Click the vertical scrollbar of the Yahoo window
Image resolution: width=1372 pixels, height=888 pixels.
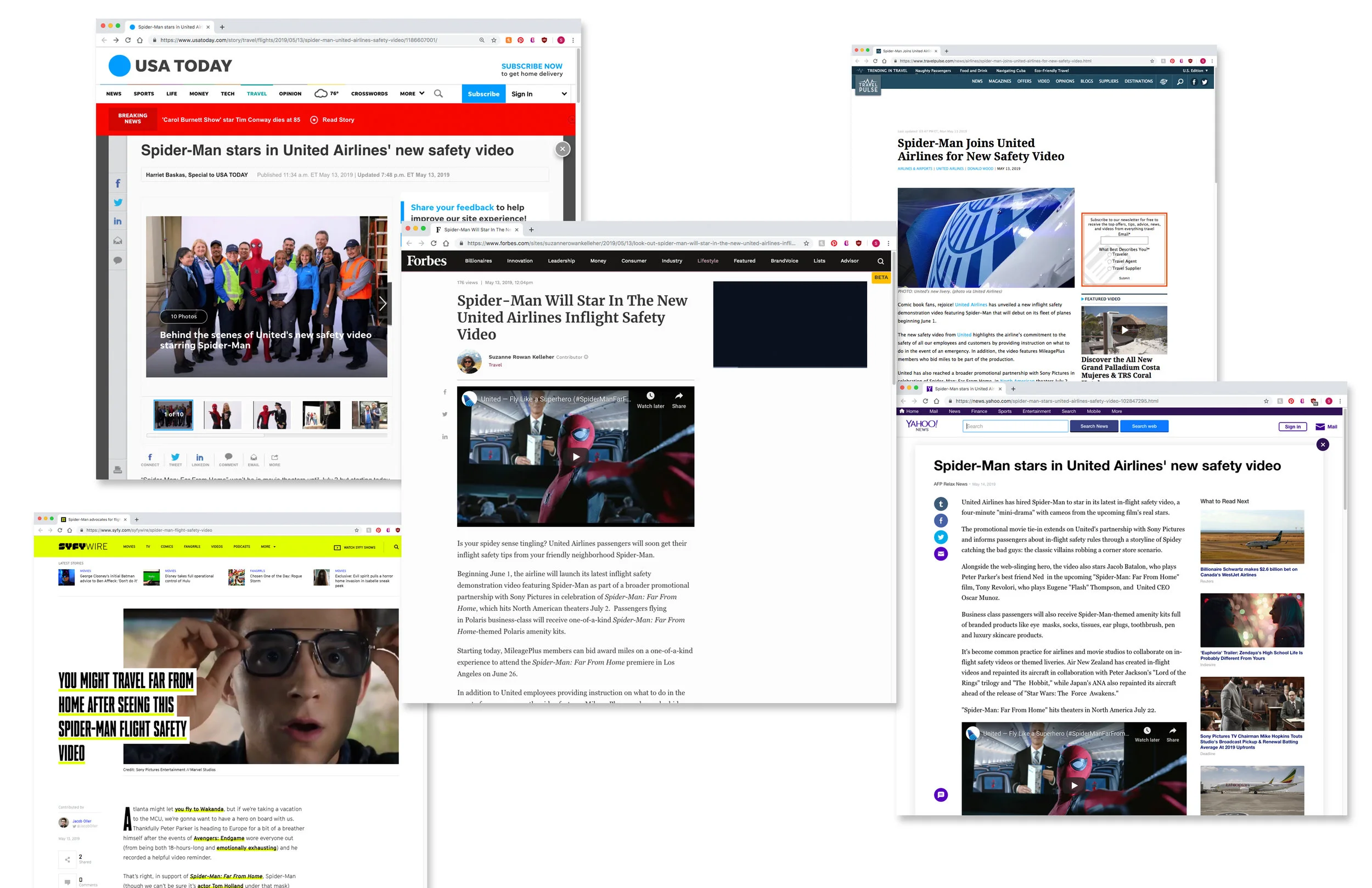tap(1345, 458)
